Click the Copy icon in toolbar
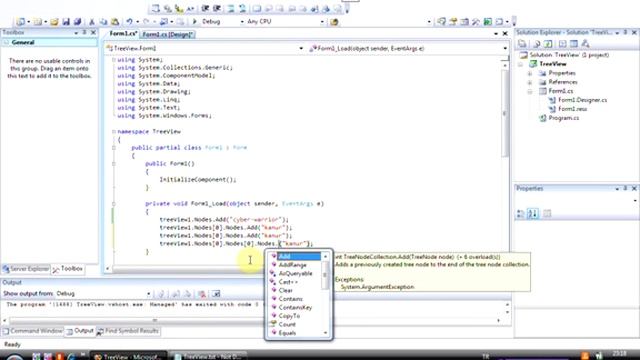Viewport: 640px width, 360px height. [x=103, y=22]
